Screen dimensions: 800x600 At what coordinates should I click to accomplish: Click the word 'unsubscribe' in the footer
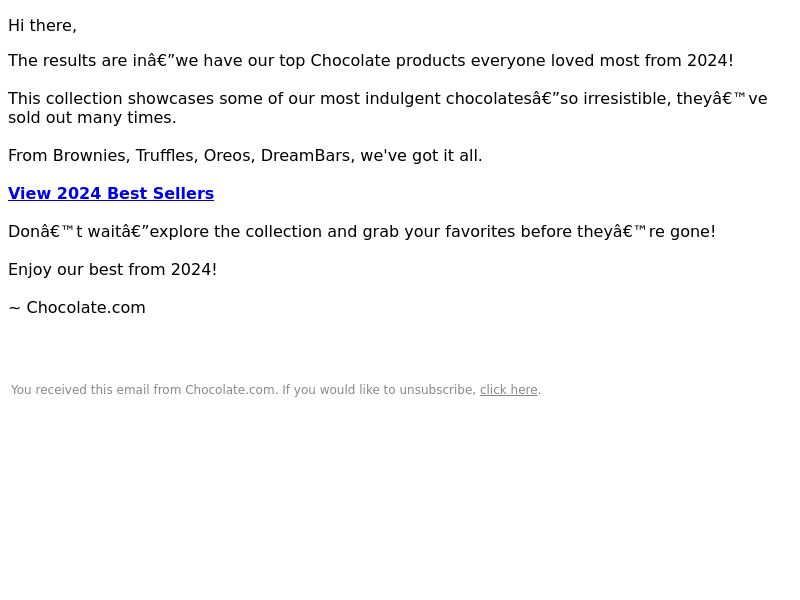436,390
